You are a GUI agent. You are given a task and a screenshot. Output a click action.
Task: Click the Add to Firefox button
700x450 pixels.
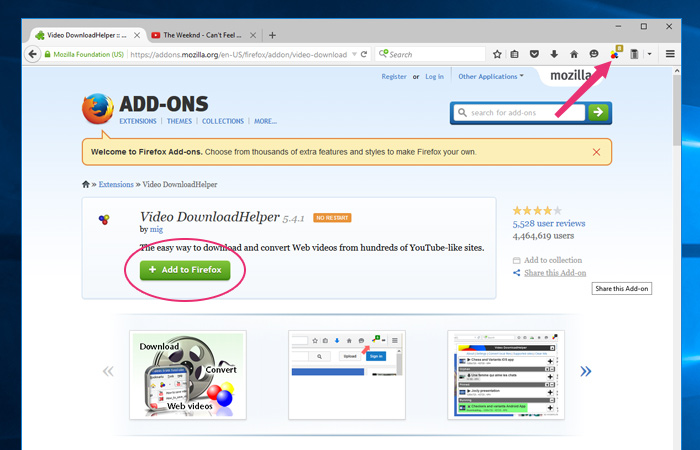185,270
